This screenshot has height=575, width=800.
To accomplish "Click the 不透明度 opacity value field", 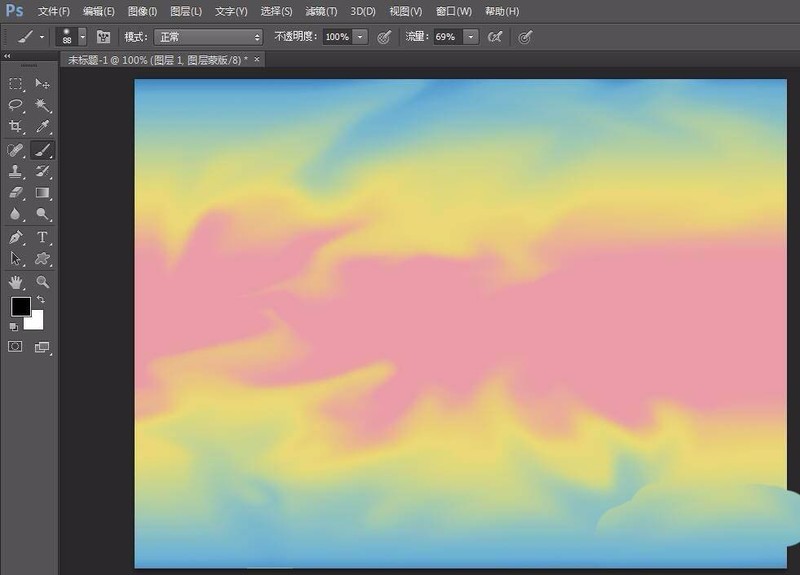I will (x=337, y=37).
